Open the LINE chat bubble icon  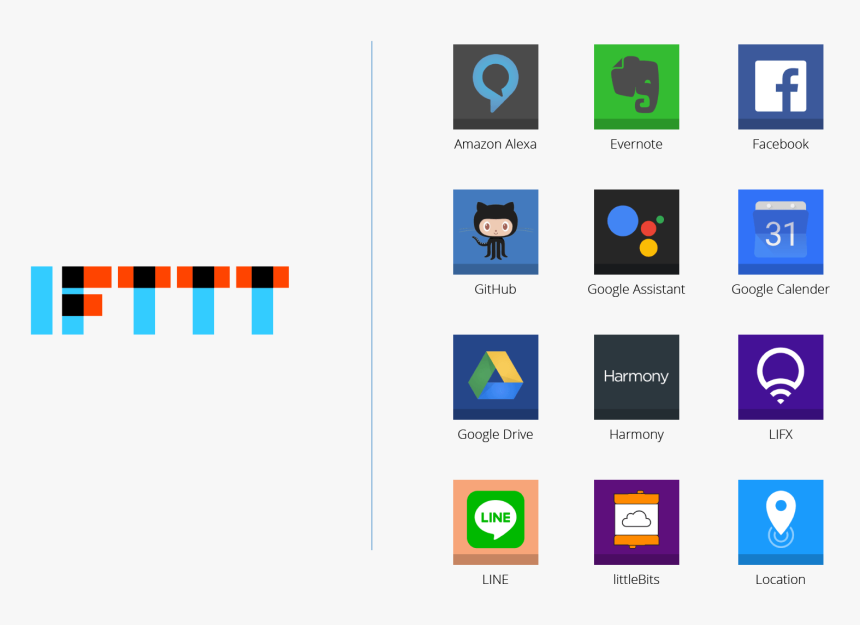tap(495, 522)
